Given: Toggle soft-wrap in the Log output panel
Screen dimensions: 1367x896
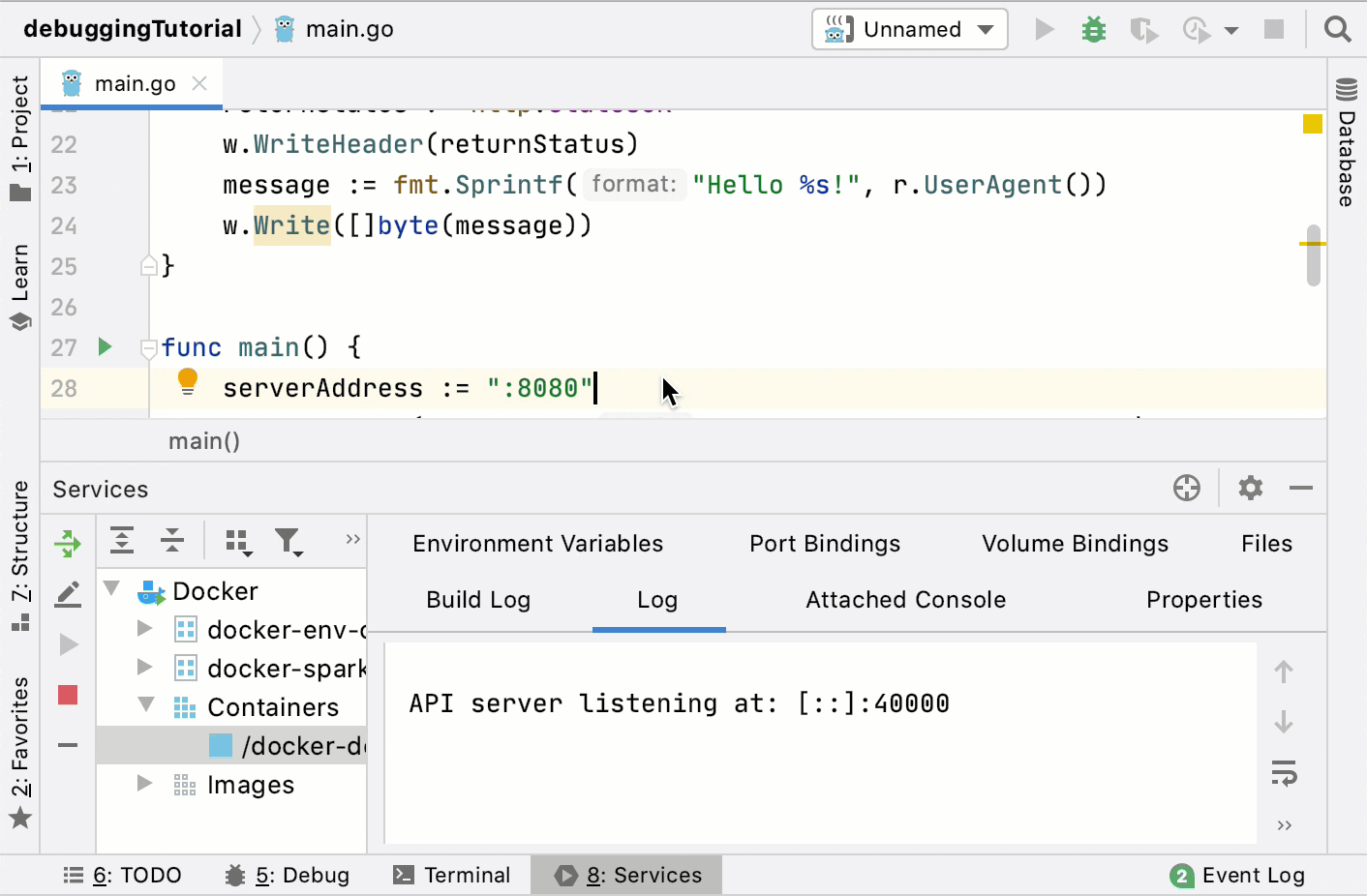Looking at the screenshot, I should [1283, 773].
